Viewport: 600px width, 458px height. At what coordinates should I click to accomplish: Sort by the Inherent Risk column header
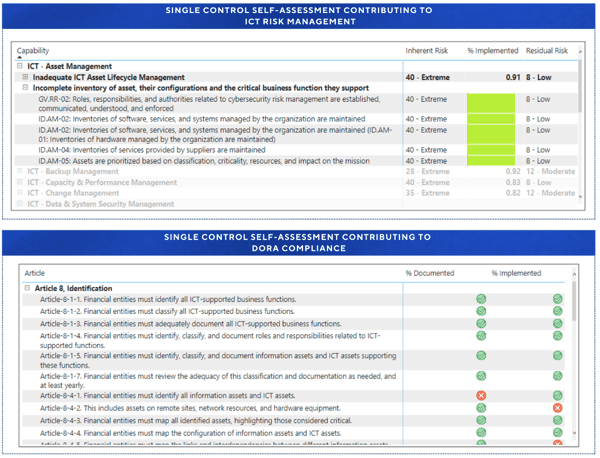pos(427,51)
